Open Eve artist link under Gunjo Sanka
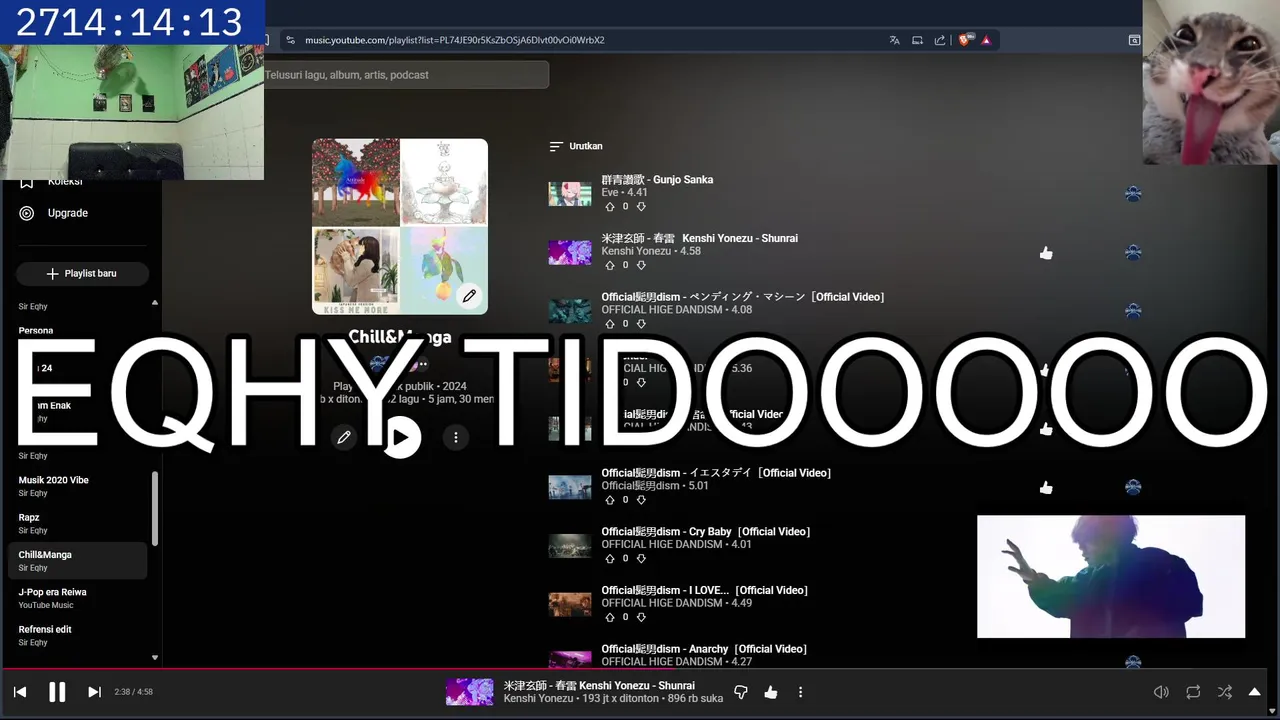The width and height of the screenshot is (1280, 720). pyautogui.click(x=609, y=192)
